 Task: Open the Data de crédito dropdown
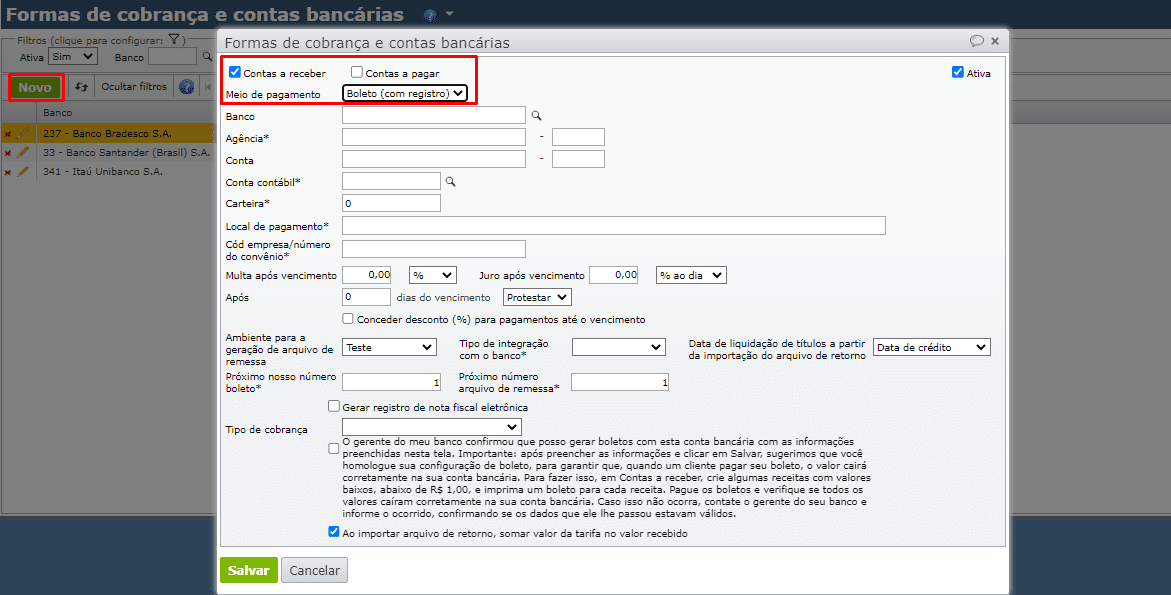coord(931,347)
